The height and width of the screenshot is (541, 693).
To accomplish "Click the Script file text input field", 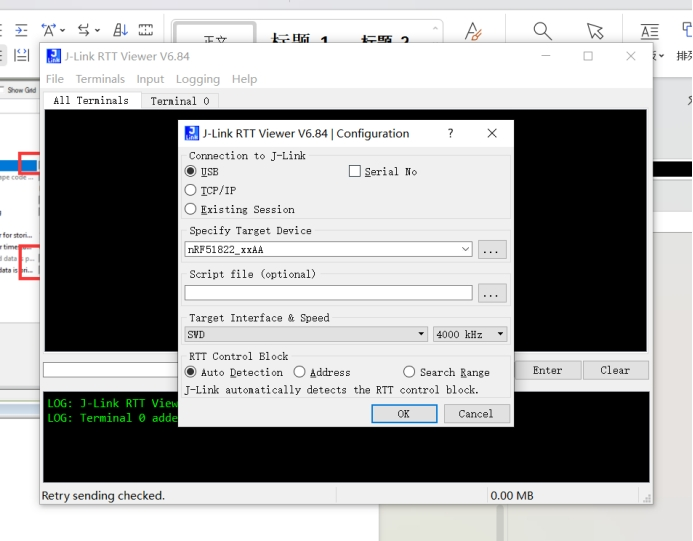I will click(x=328, y=293).
